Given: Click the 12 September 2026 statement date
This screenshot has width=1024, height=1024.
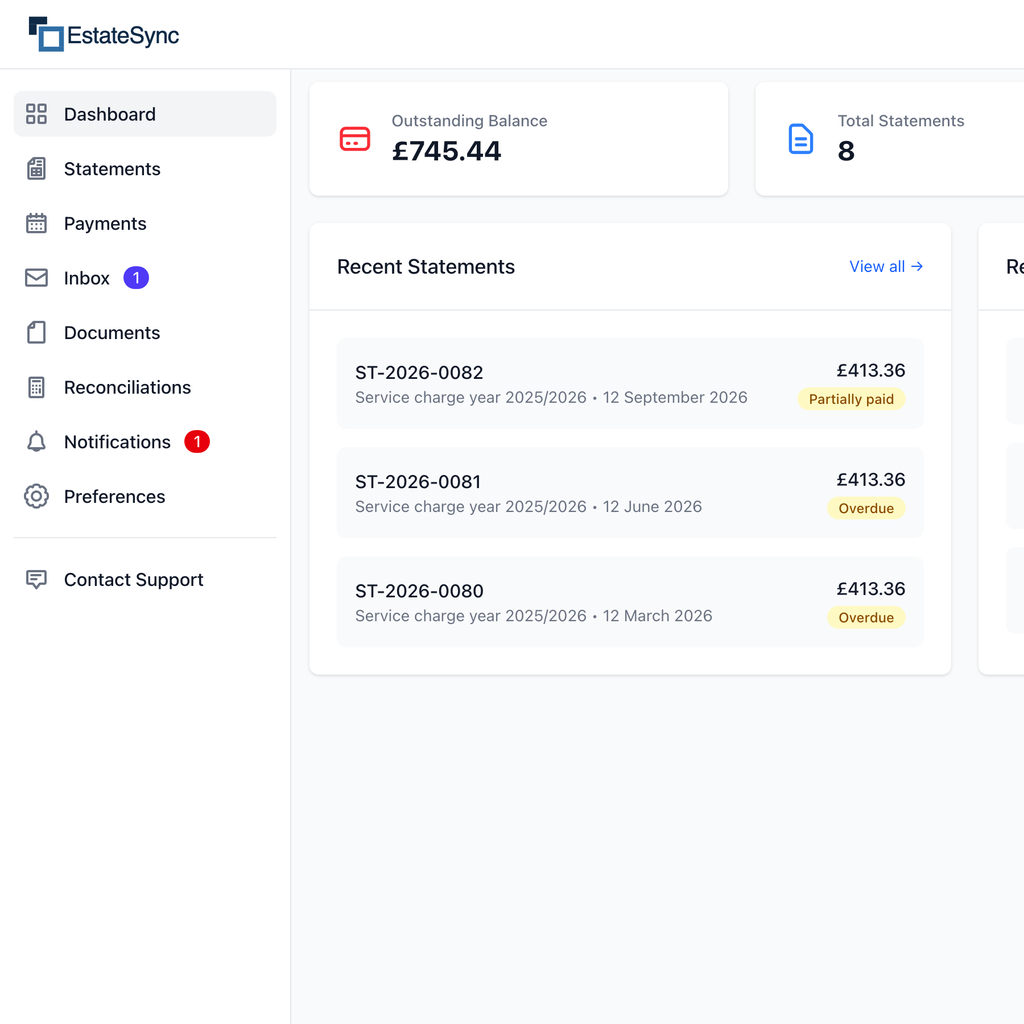Looking at the screenshot, I should click(x=675, y=397).
